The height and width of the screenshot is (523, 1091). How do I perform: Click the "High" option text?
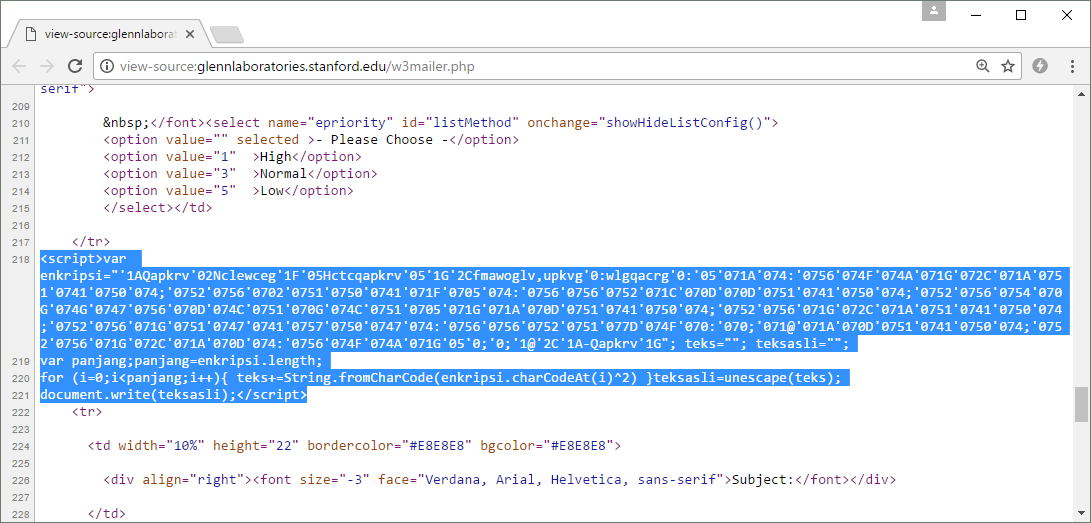[275, 156]
